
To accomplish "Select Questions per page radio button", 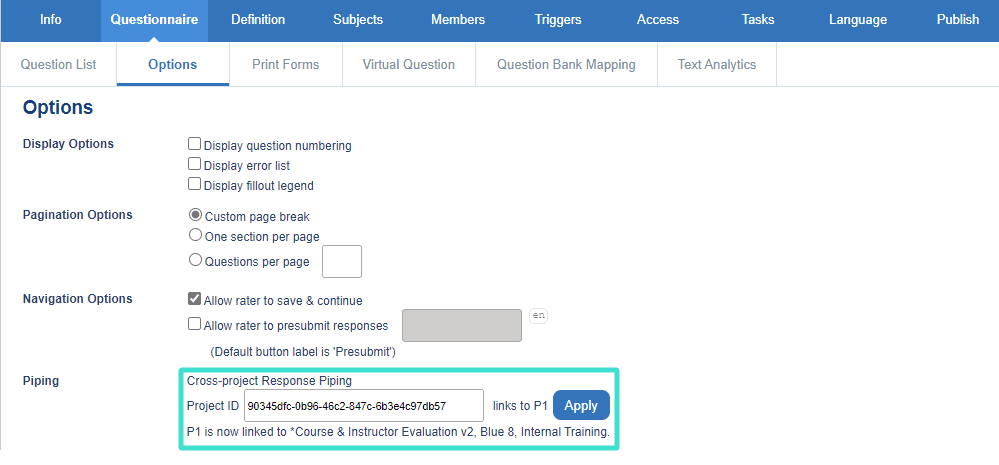I will [x=196, y=261].
